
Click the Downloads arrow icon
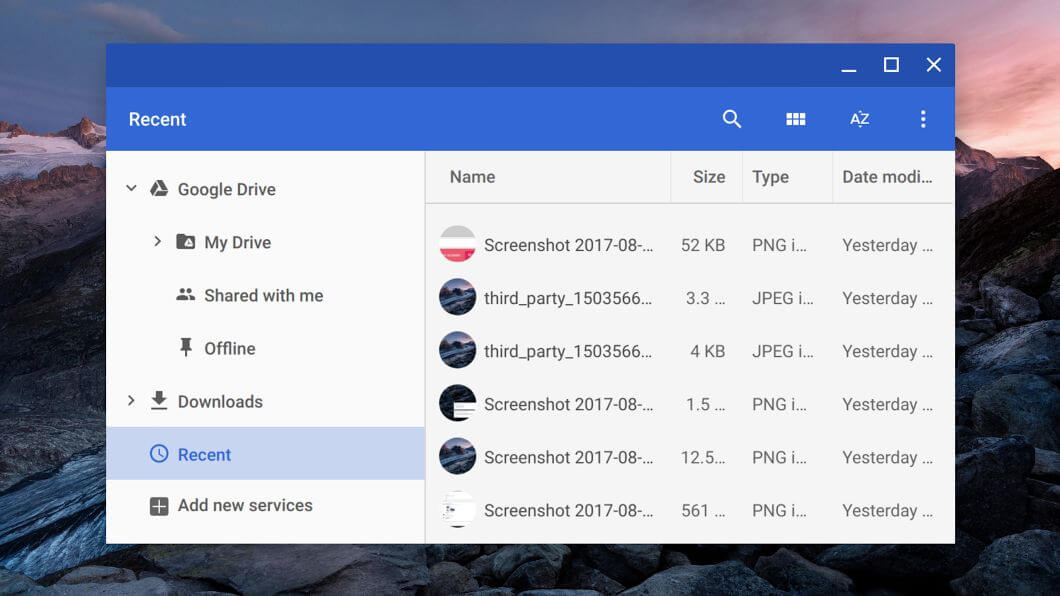point(159,401)
